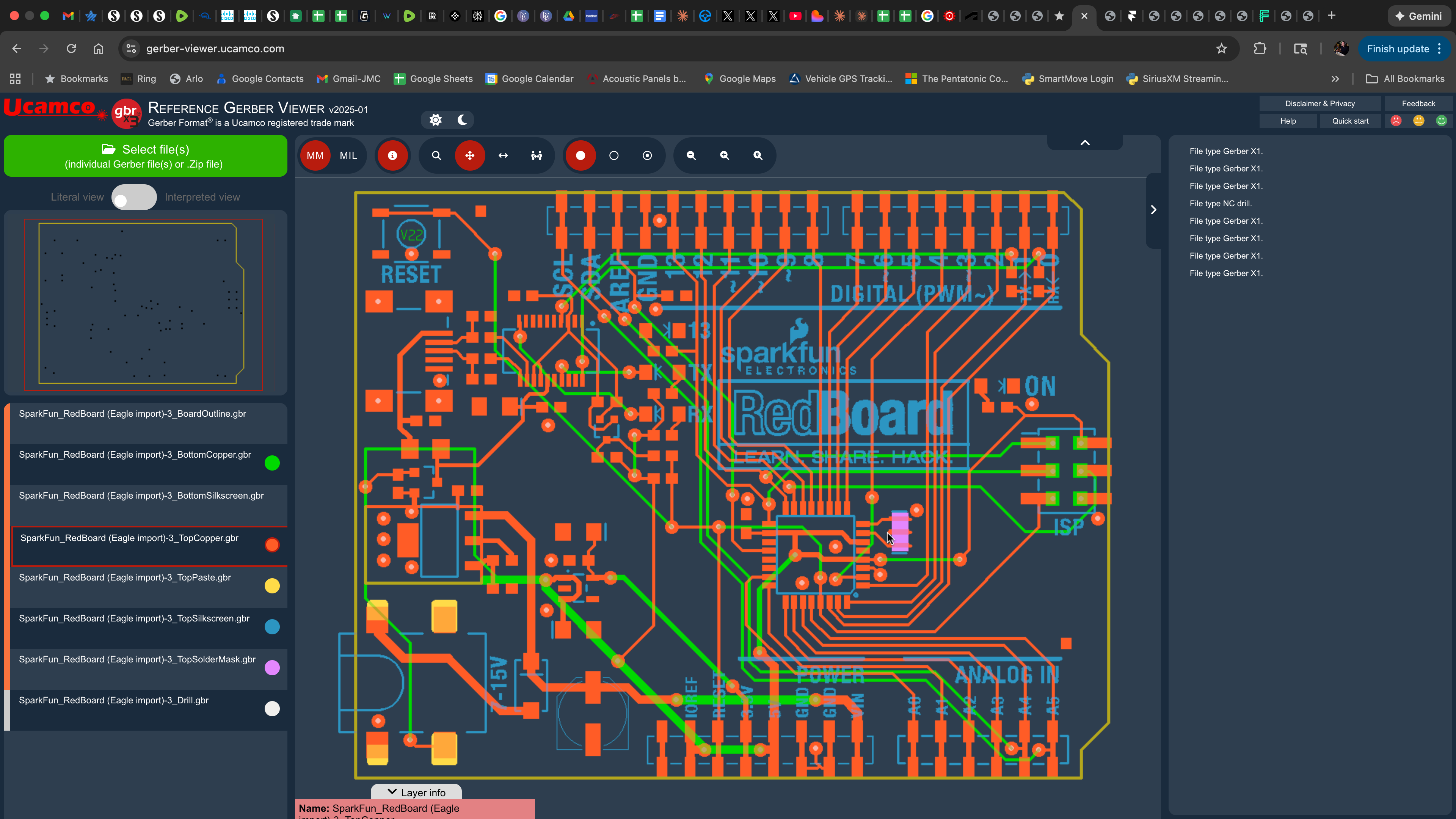
Task: Select outline circle display mode
Action: pos(614,155)
